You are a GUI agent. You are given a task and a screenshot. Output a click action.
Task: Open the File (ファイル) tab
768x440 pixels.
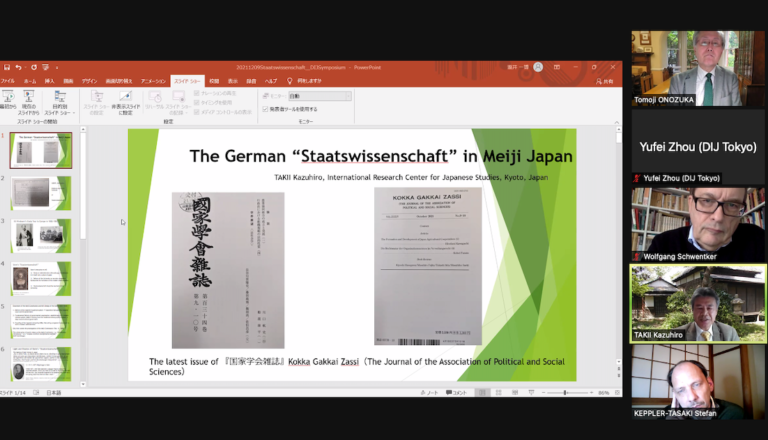coord(7,81)
